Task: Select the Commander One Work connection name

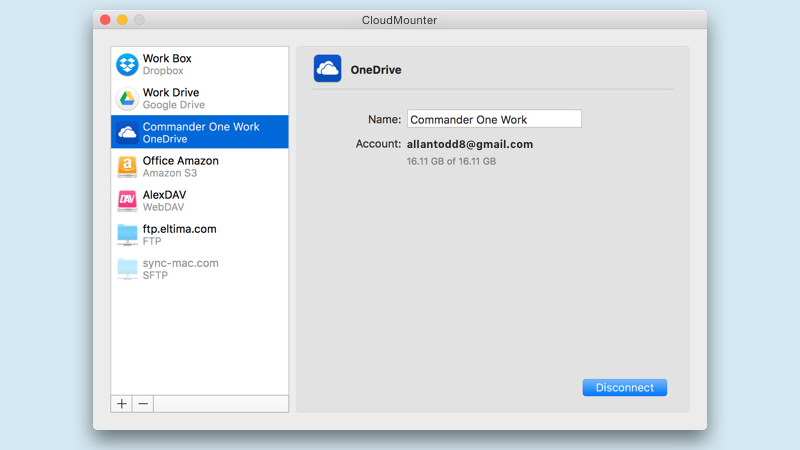Action: 201,127
